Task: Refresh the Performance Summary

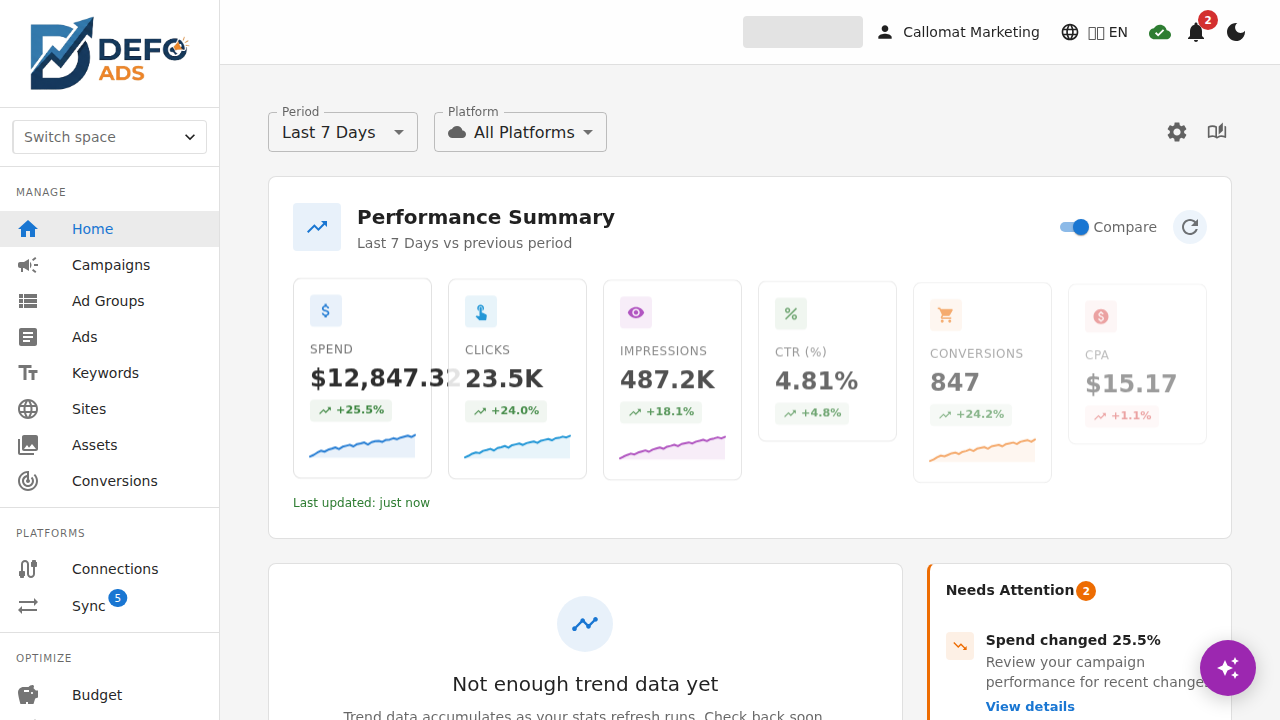Action: (1190, 227)
